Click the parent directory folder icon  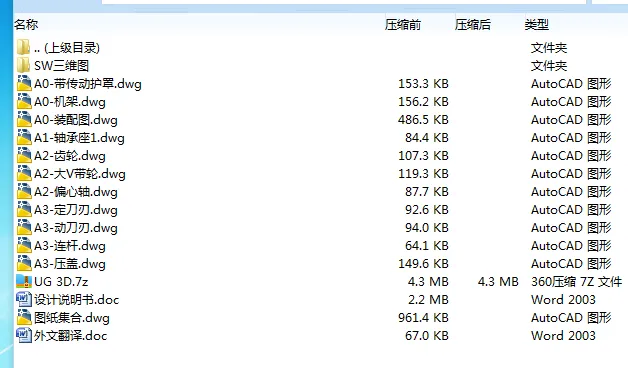tap(24, 48)
